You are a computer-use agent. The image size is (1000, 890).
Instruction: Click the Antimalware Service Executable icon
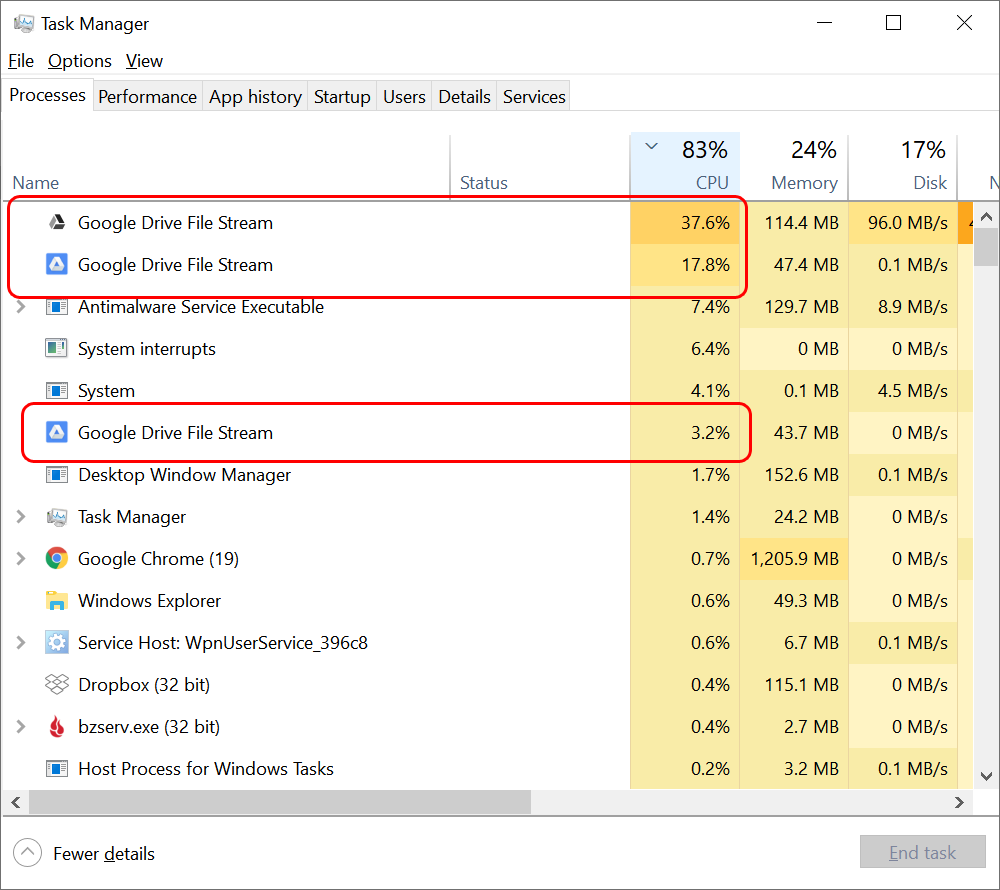point(57,307)
